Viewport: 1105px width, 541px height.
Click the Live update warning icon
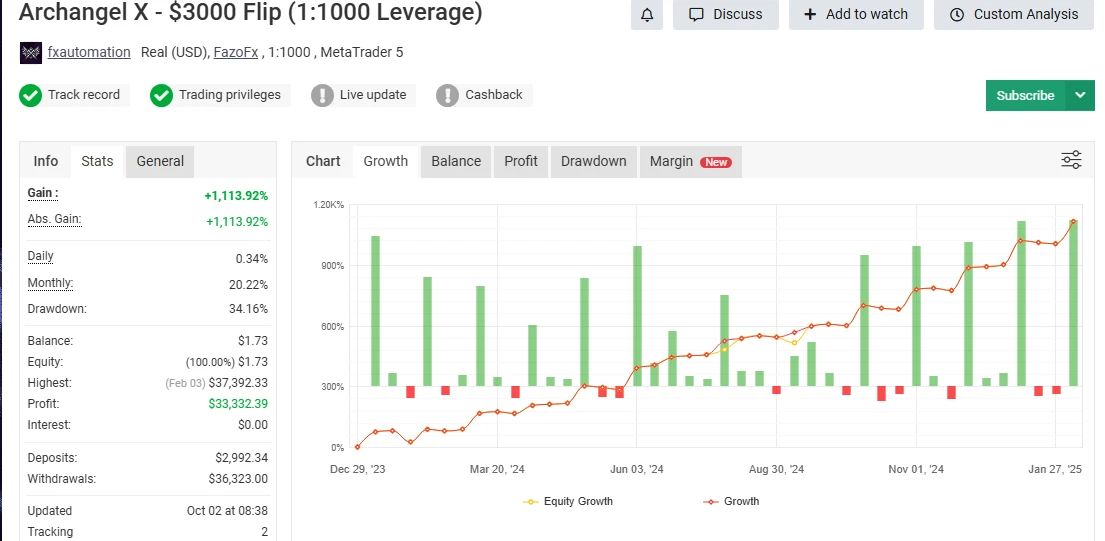(322, 95)
